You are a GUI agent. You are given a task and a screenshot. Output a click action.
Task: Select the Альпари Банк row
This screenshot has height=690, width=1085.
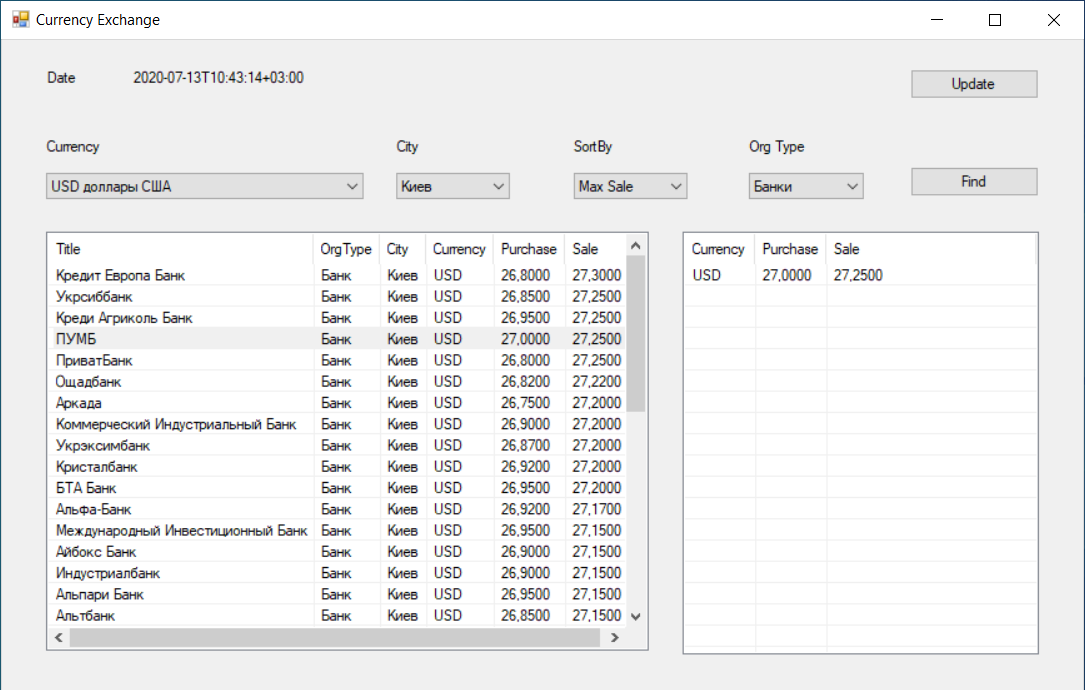click(337, 594)
